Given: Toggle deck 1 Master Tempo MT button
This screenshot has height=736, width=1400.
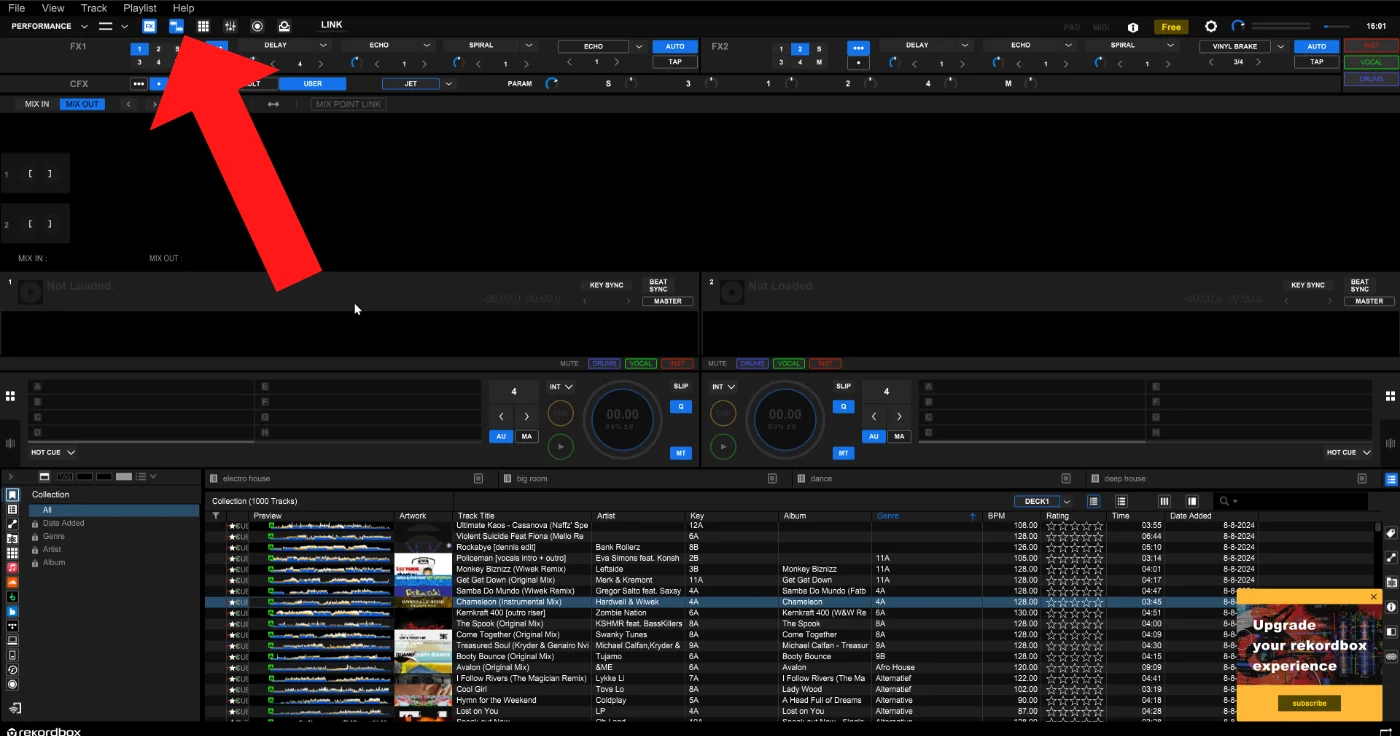Looking at the screenshot, I should 681,453.
